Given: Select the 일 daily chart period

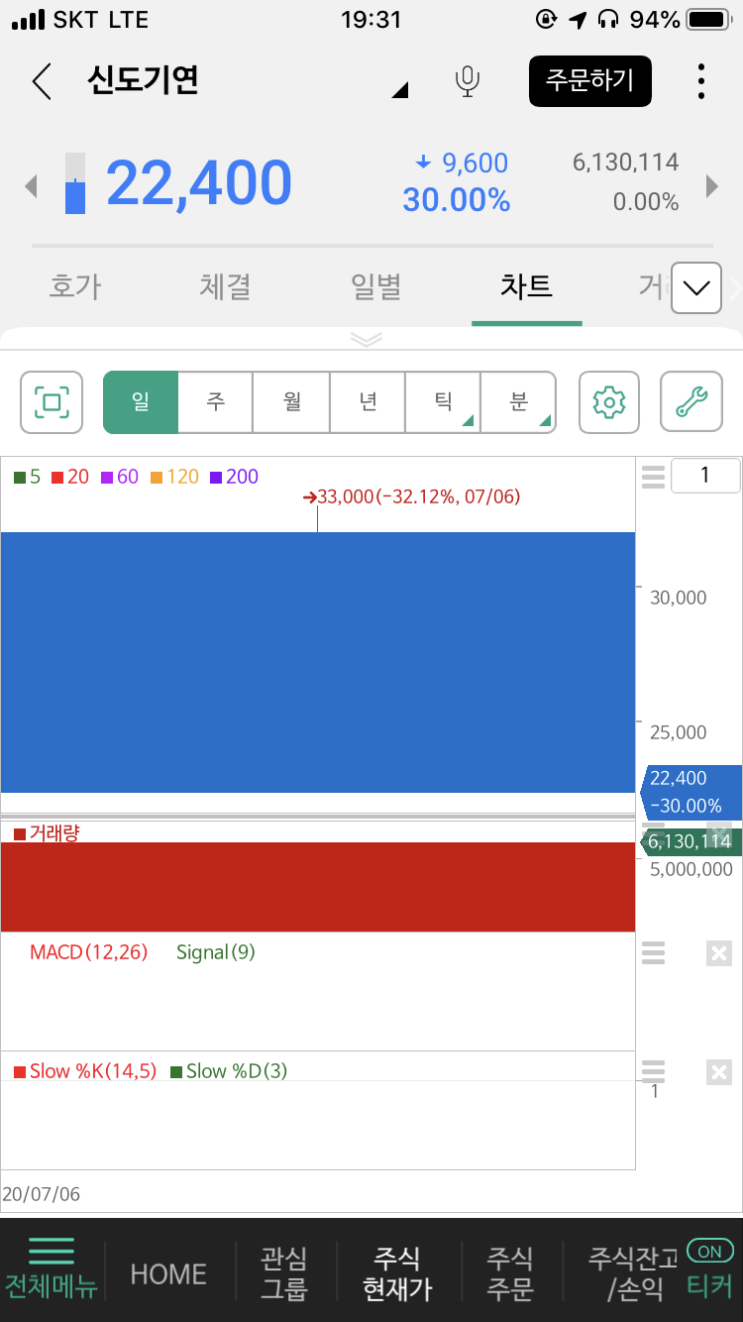Looking at the screenshot, I should click(x=141, y=402).
